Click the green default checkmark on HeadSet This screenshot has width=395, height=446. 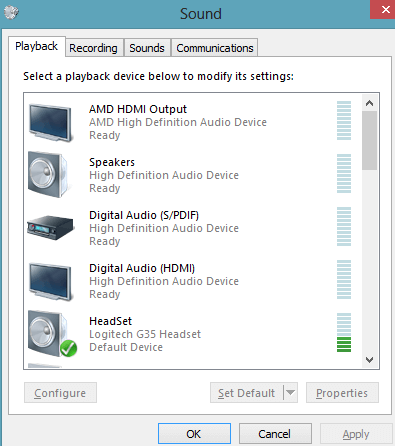(x=69, y=348)
